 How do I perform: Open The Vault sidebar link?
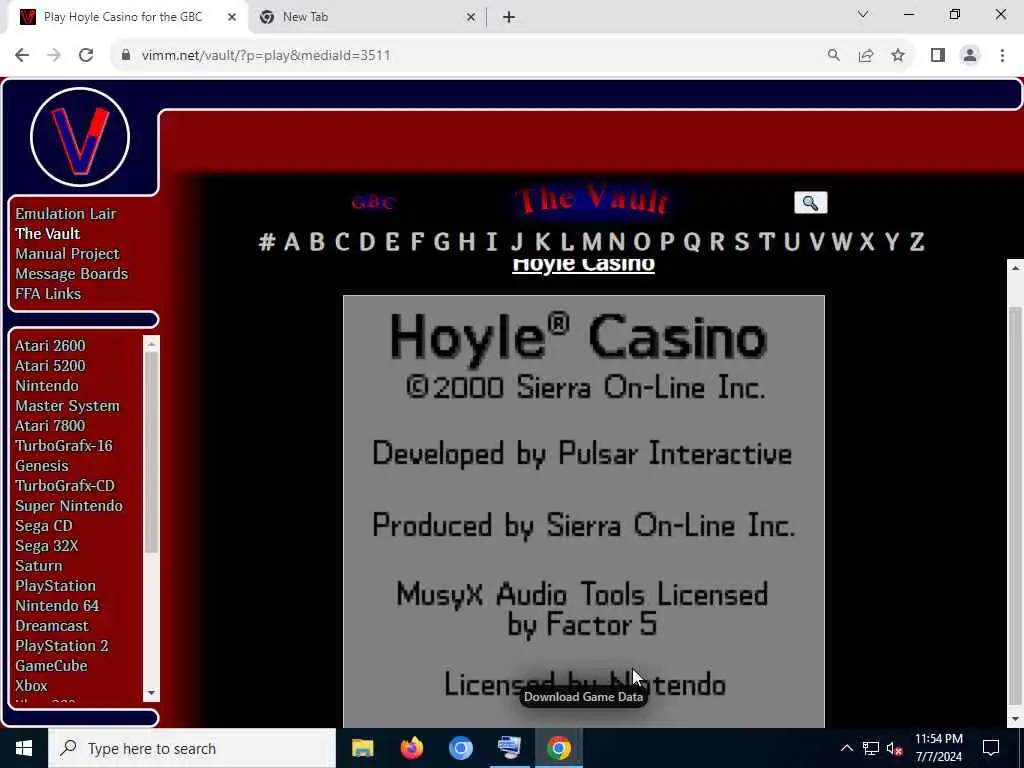point(48,234)
